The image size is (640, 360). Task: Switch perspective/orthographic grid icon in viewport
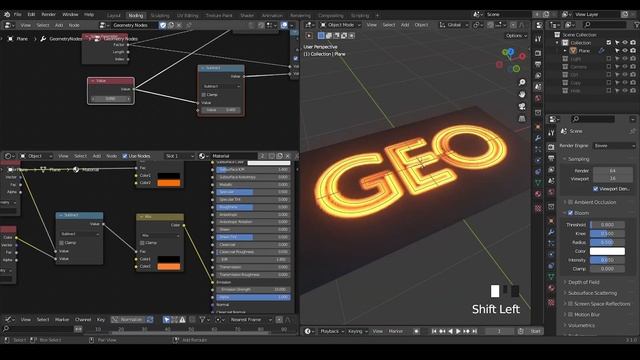pyautogui.click(x=522, y=119)
